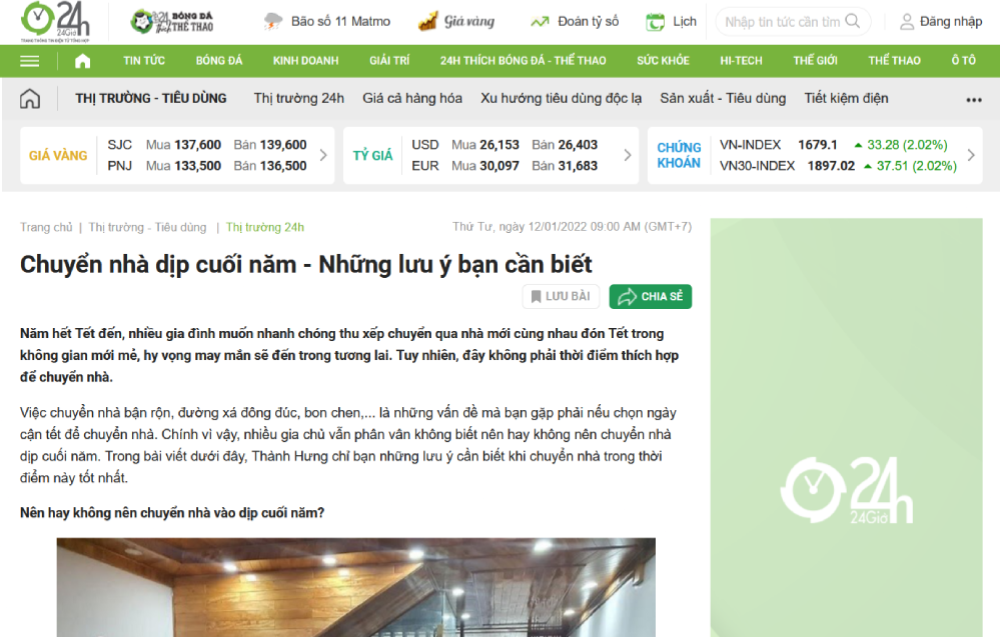Screen dimensions: 1000x637
Task: Open Lịch calendar icon link
Action: tap(657, 21)
